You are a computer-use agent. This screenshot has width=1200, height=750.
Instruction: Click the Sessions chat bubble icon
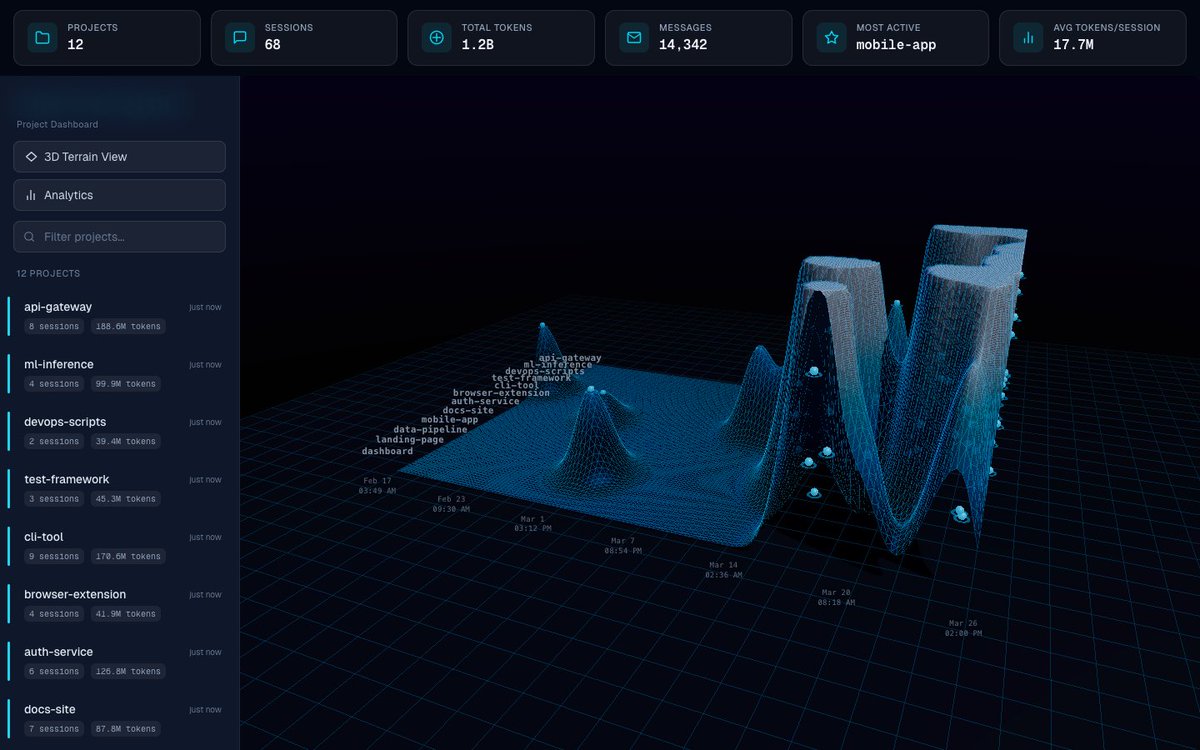[x=240, y=38]
